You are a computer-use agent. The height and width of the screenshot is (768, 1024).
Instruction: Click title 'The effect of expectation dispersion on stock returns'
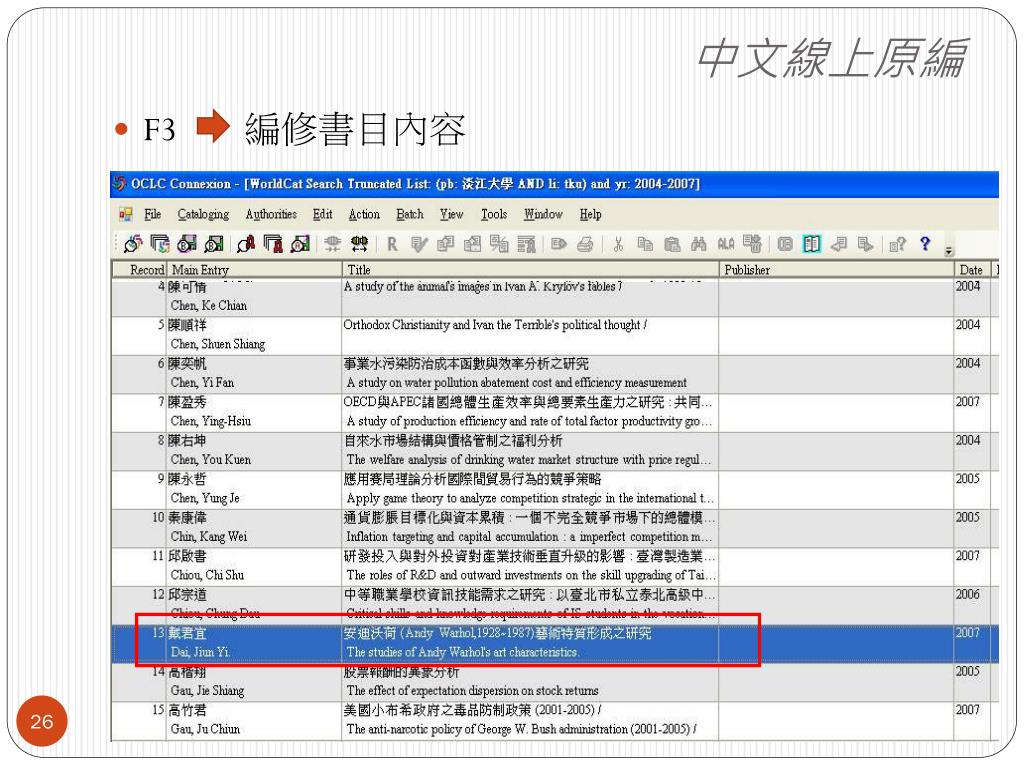point(472,690)
